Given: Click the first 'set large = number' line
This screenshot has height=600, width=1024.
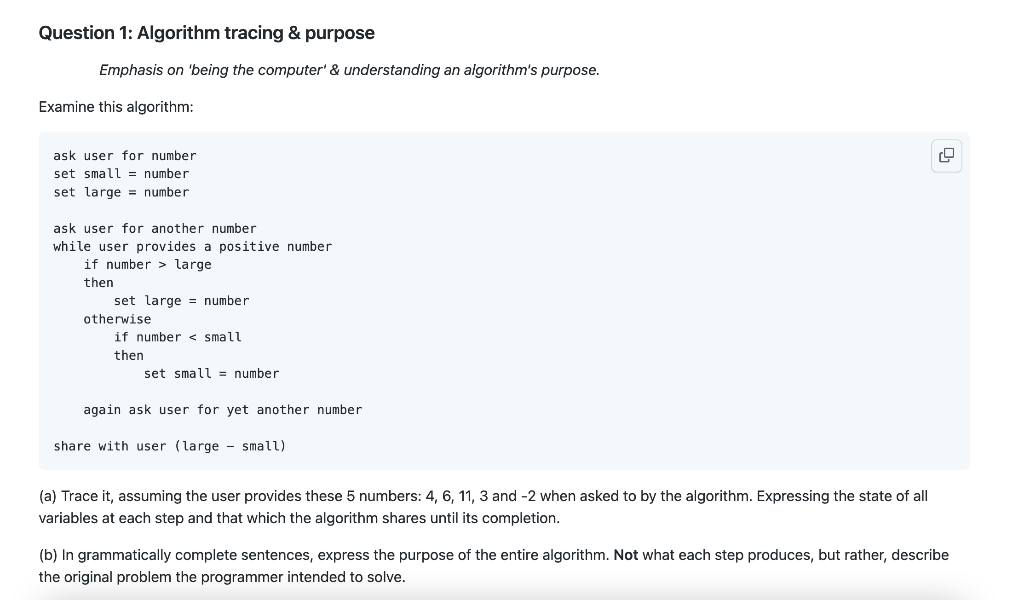Looking at the screenshot, I should click(121, 192).
